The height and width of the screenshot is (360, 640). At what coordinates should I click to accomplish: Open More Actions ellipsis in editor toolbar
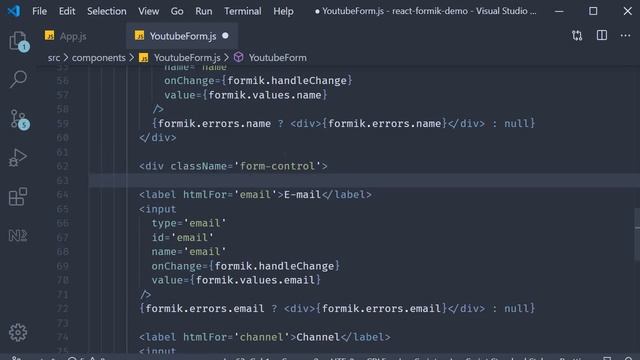tap(625, 36)
